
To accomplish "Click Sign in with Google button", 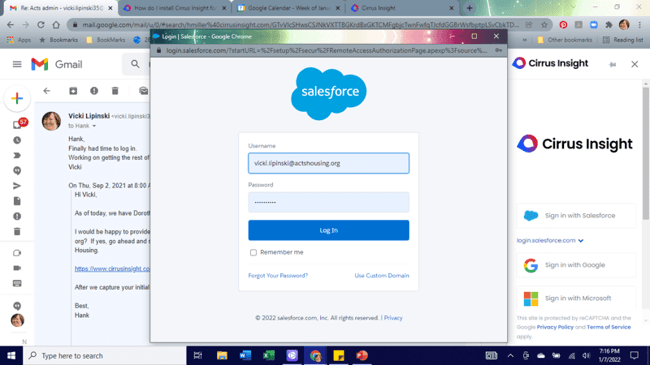I will click(x=576, y=265).
